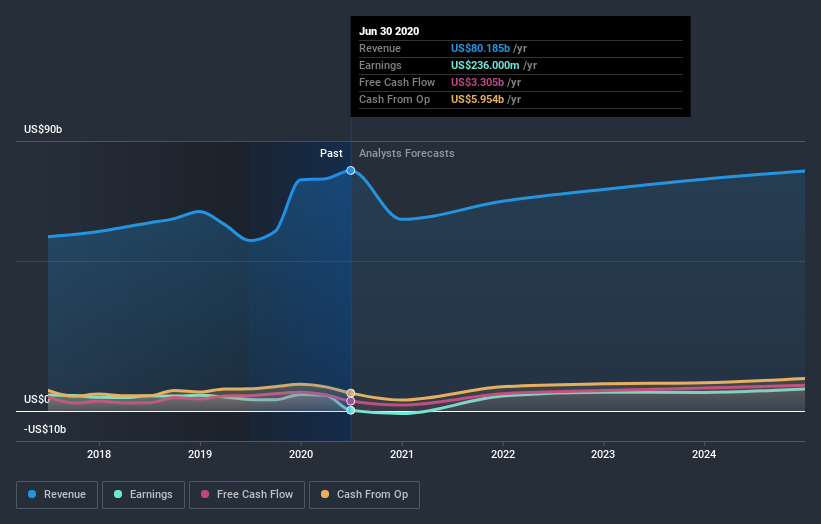Click the US$90b y-axis label
The height and width of the screenshot is (524, 821).
pos(43,129)
